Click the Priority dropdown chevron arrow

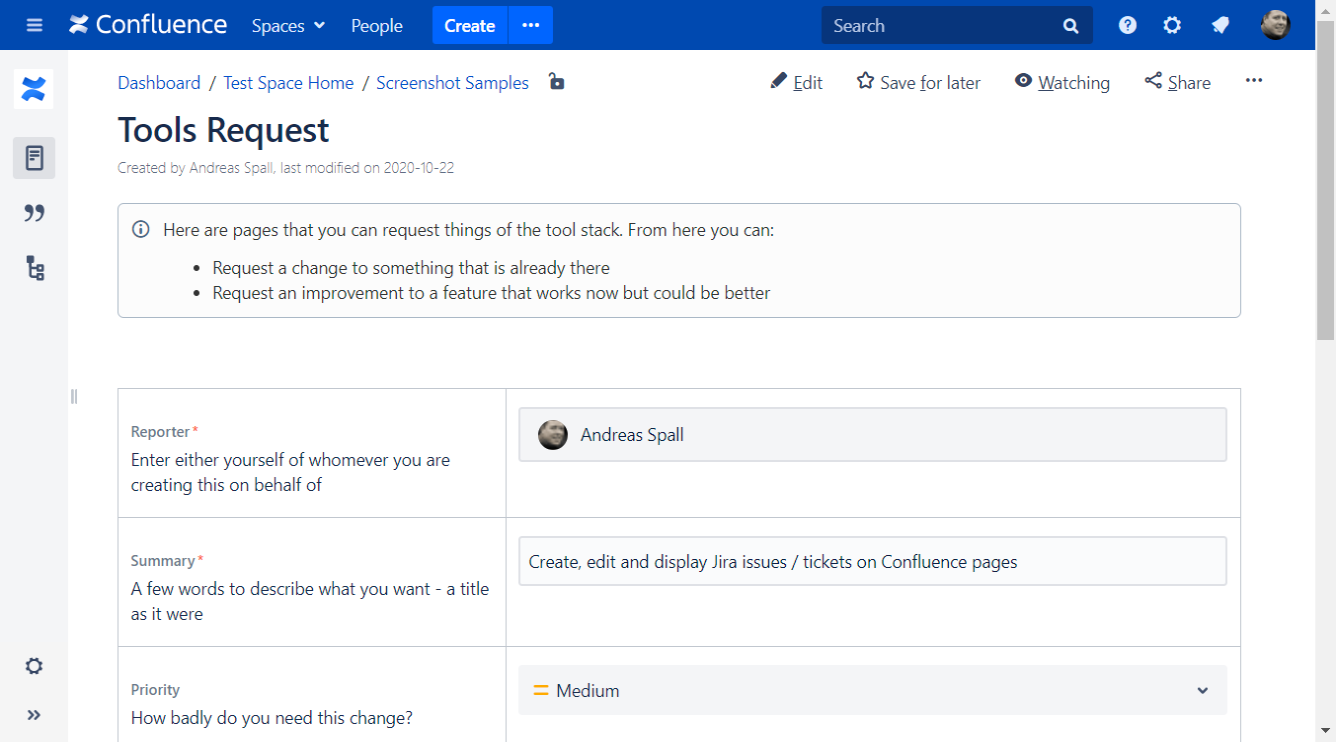coord(1203,691)
